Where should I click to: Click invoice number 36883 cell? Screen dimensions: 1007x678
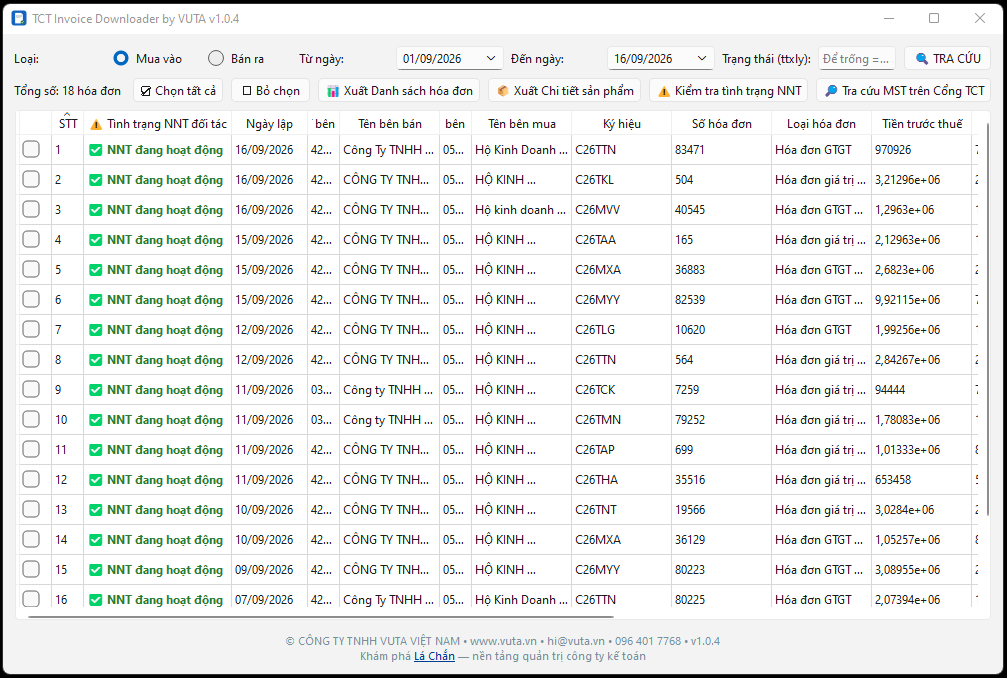(x=721, y=270)
